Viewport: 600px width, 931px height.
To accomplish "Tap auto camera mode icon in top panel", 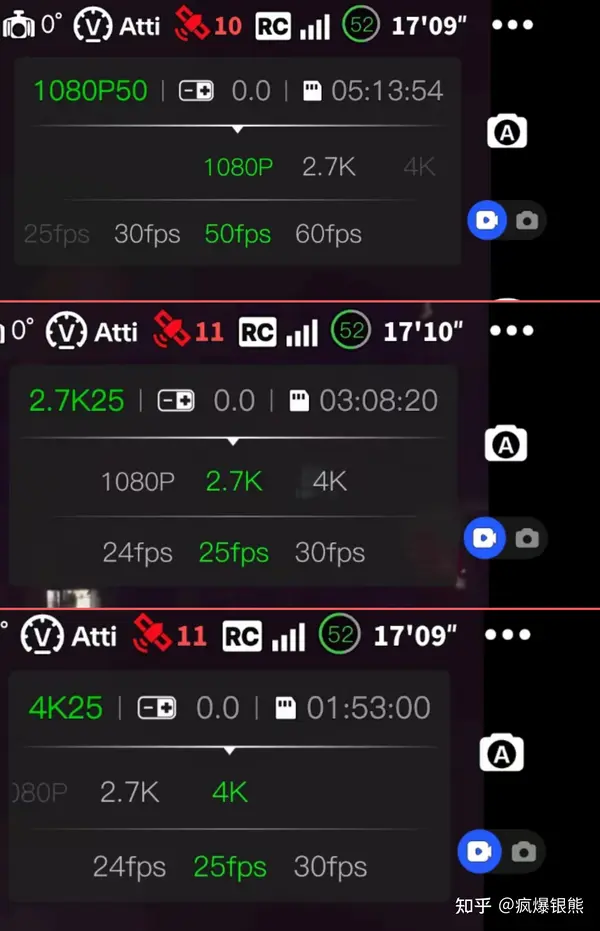I will 507,132.
